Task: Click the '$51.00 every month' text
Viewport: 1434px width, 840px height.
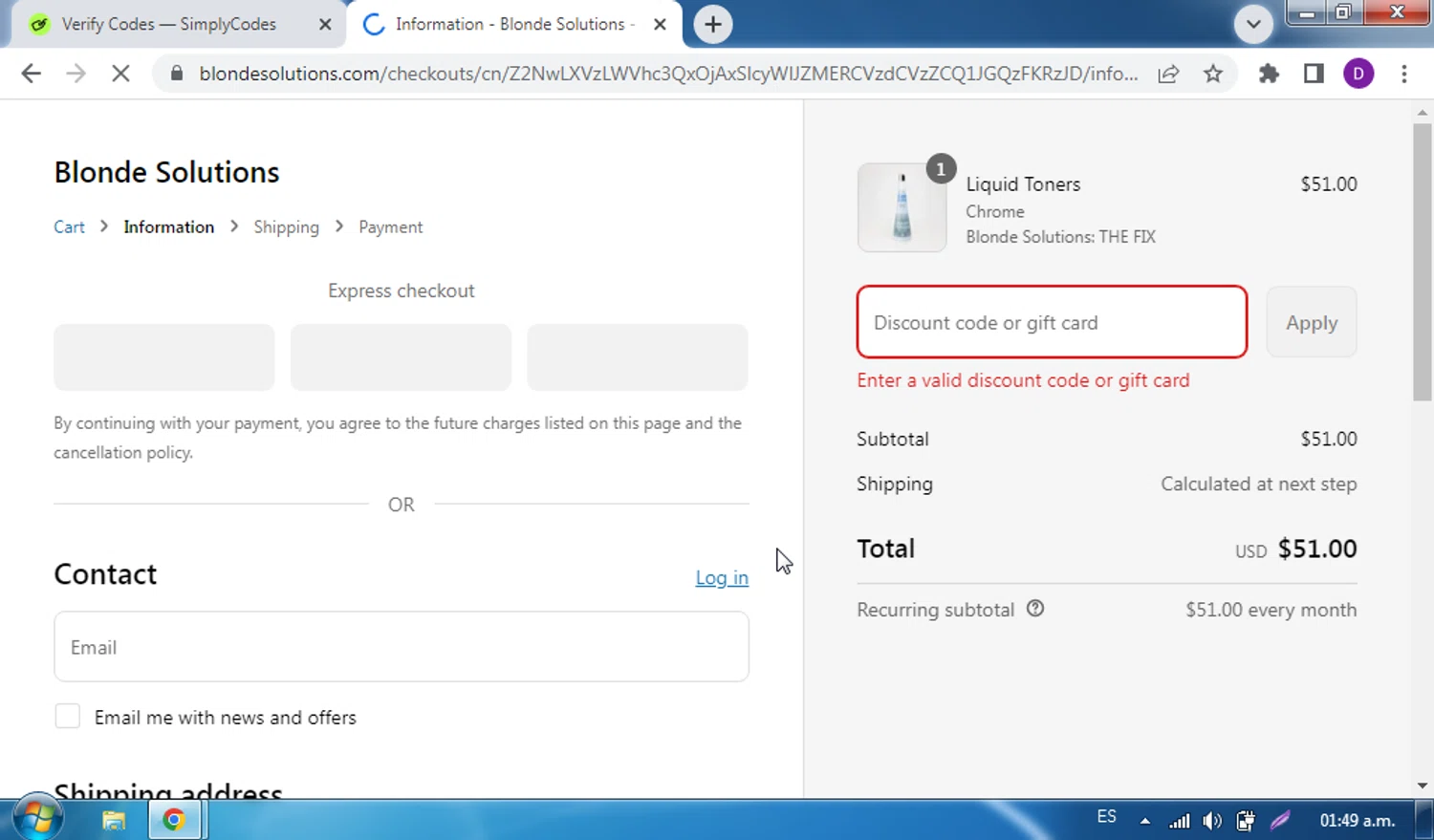Action: [1271, 610]
